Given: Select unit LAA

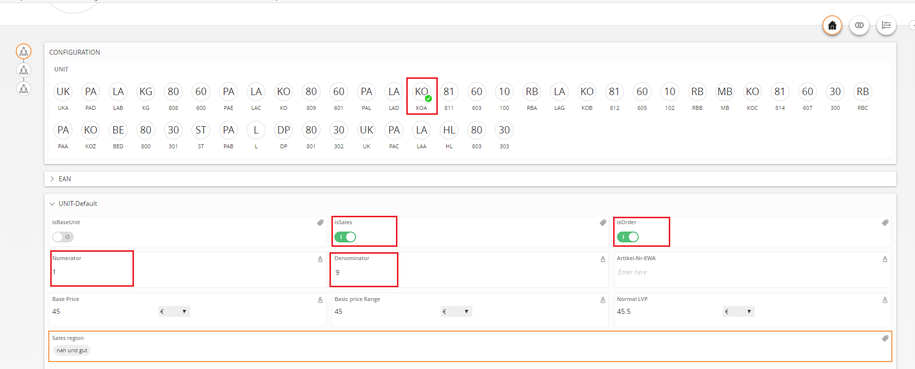Looking at the screenshot, I should tap(421, 130).
